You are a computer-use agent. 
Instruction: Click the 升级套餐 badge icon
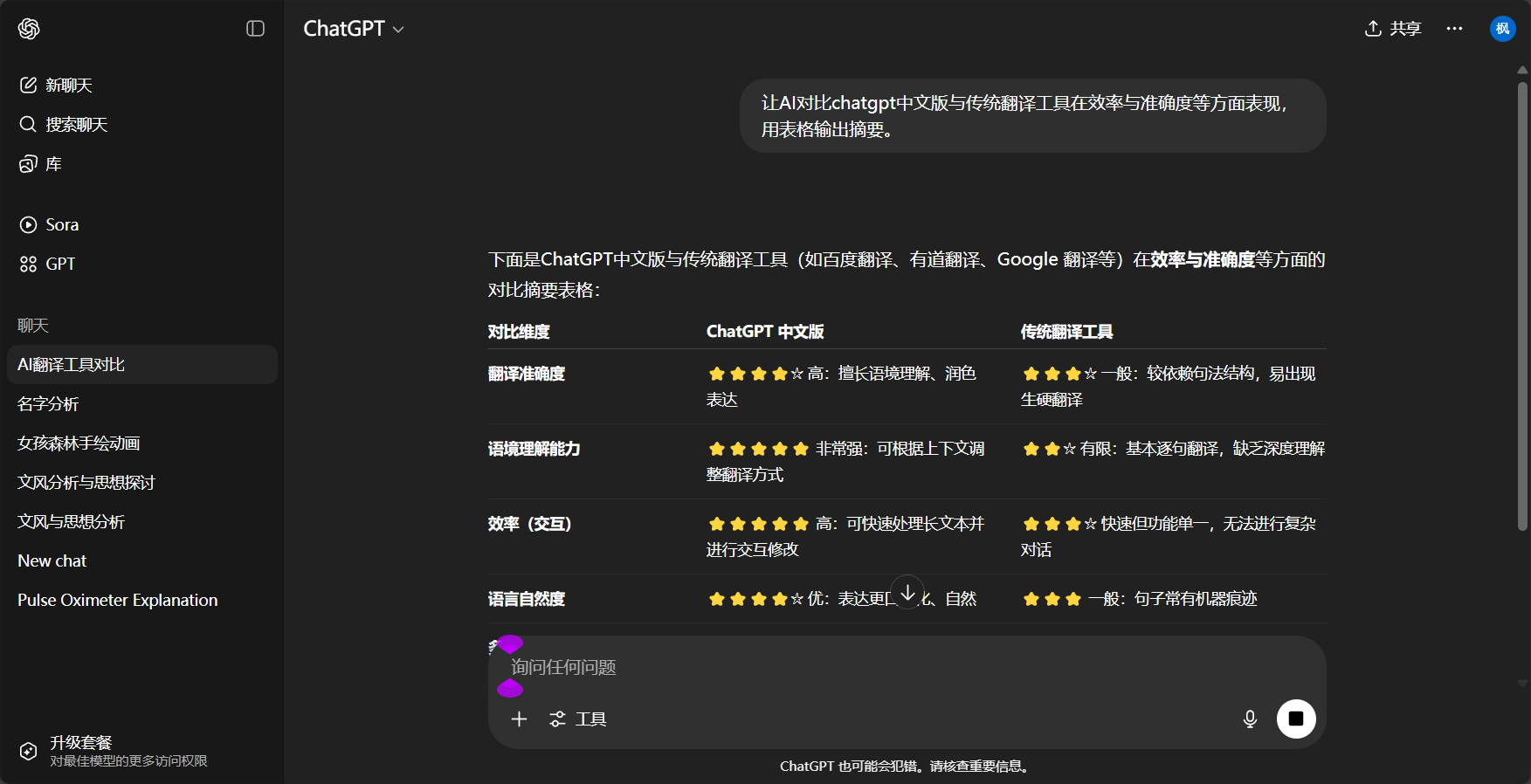(x=28, y=751)
